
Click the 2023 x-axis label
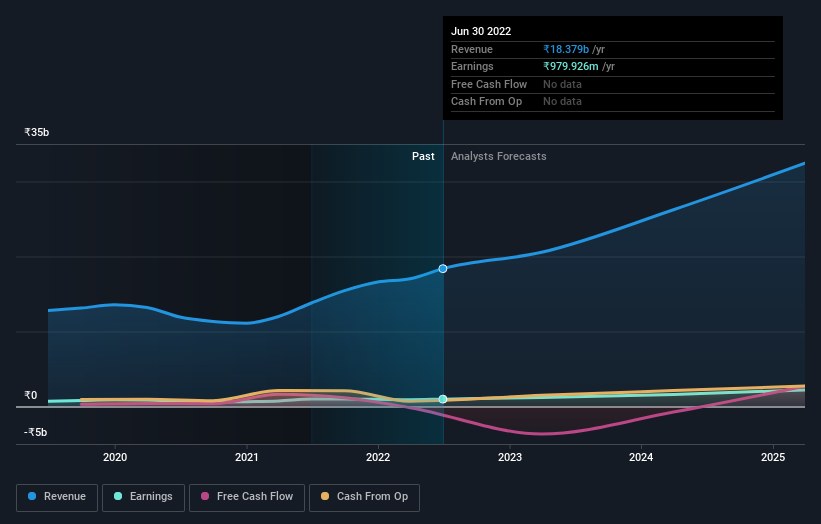[x=510, y=457]
